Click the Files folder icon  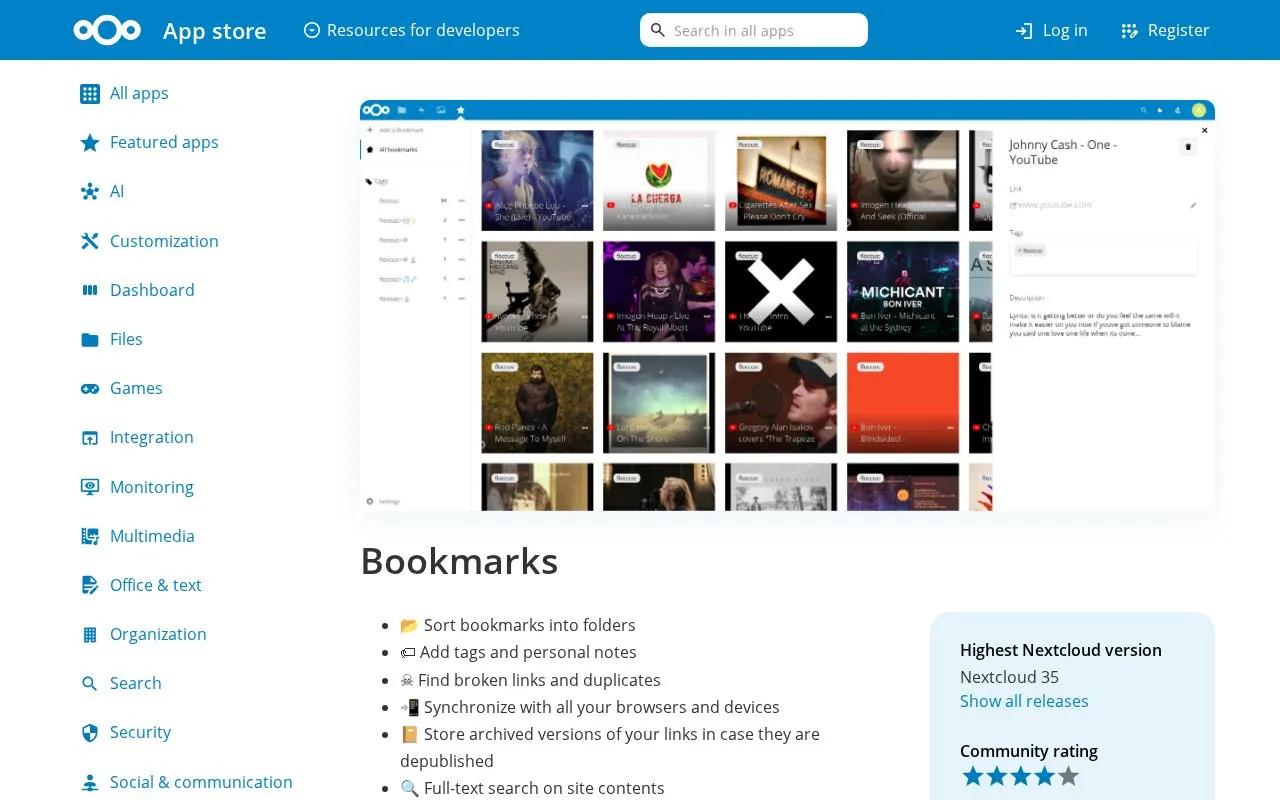pos(90,339)
